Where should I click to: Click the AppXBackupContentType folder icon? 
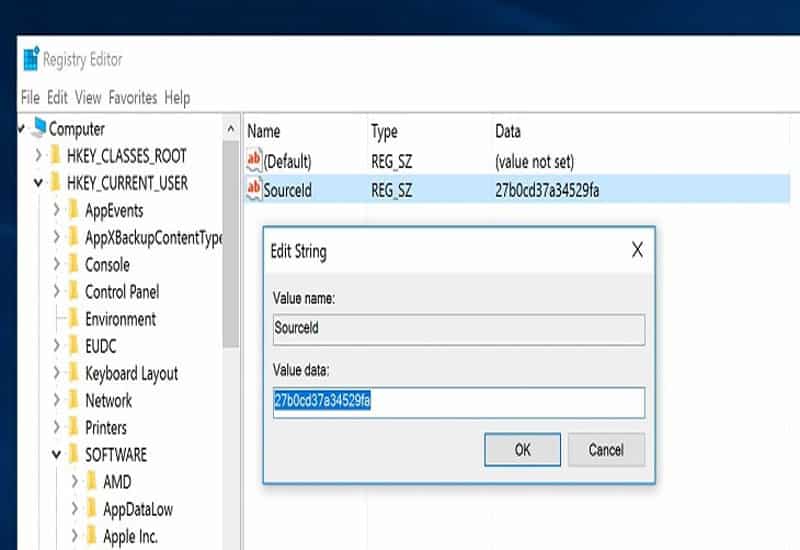tap(73, 237)
